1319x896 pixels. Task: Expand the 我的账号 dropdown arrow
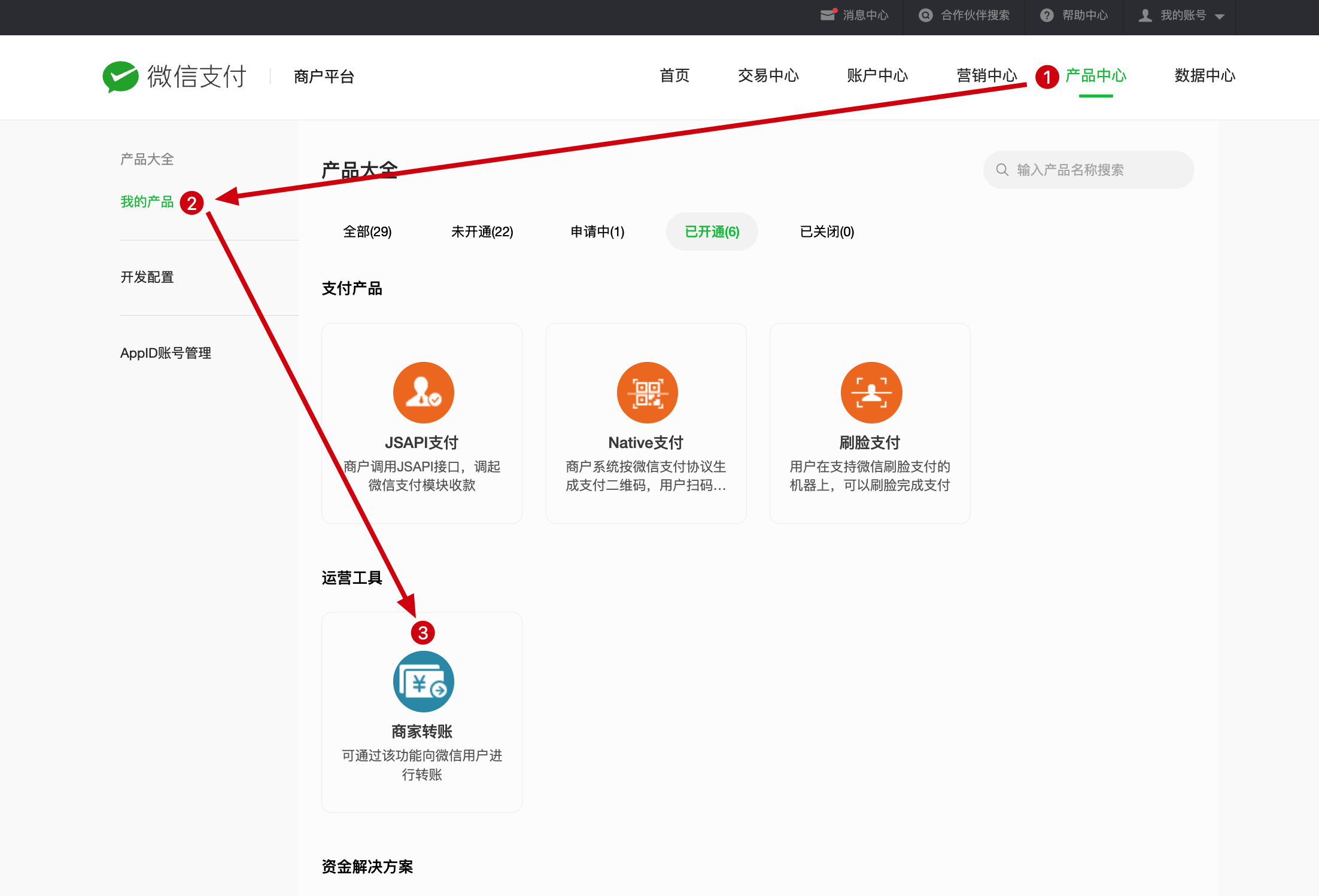(x=1220, y=17)
